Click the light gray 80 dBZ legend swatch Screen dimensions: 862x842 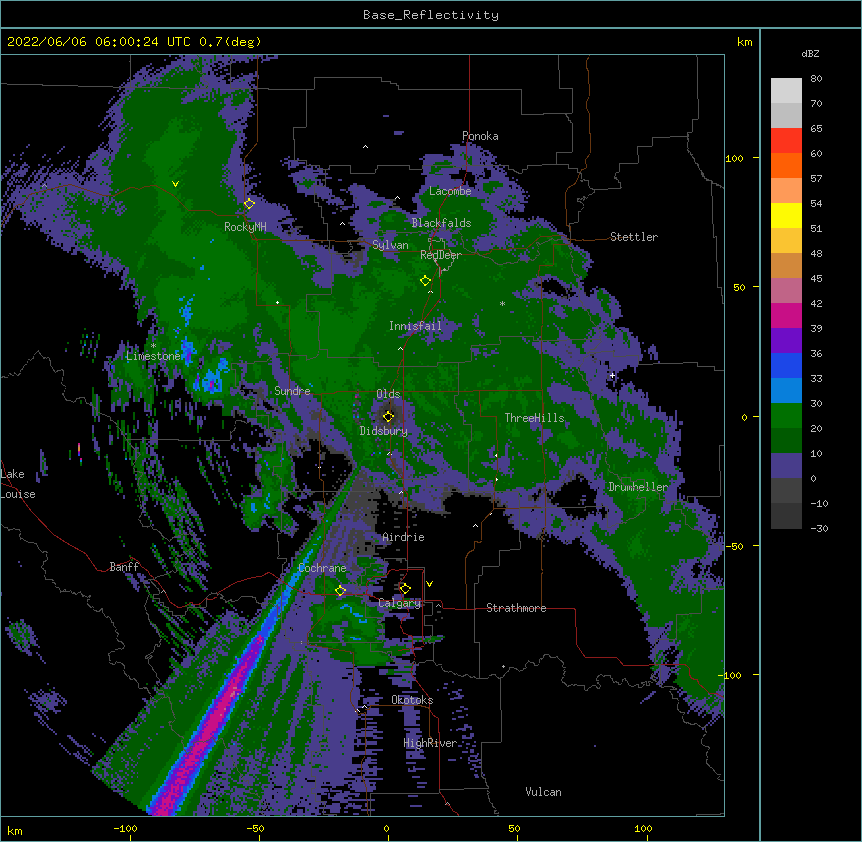[786, 91]
